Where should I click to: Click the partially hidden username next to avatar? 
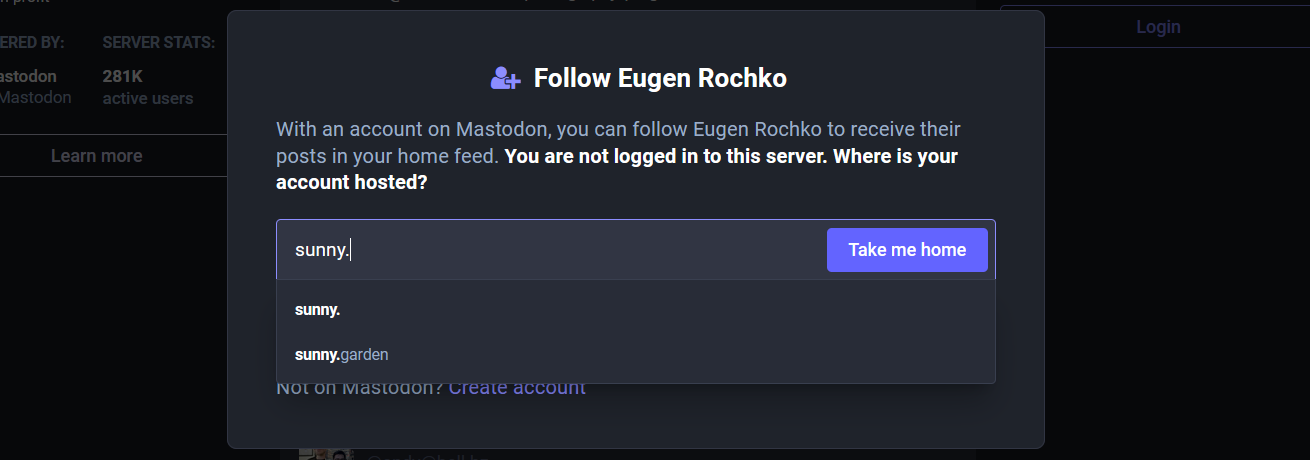tap(428, 457)
